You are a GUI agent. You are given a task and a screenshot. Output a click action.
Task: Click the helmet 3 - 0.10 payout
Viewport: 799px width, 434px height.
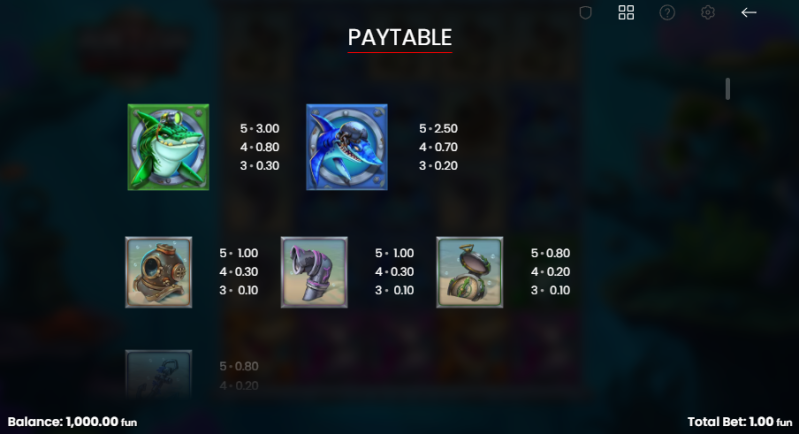pos(238,290)
